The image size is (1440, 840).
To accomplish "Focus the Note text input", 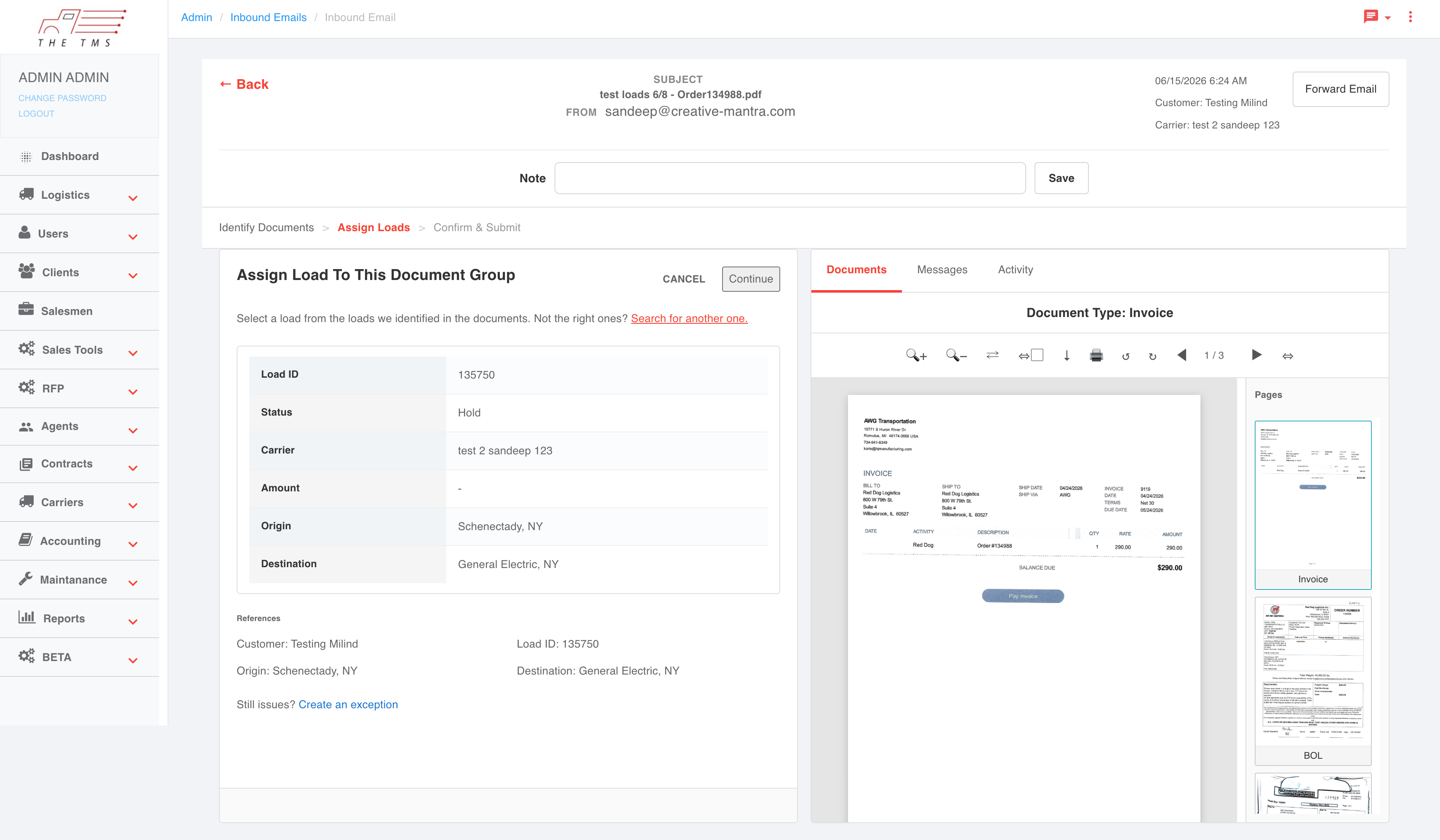I will pos(790,178).
